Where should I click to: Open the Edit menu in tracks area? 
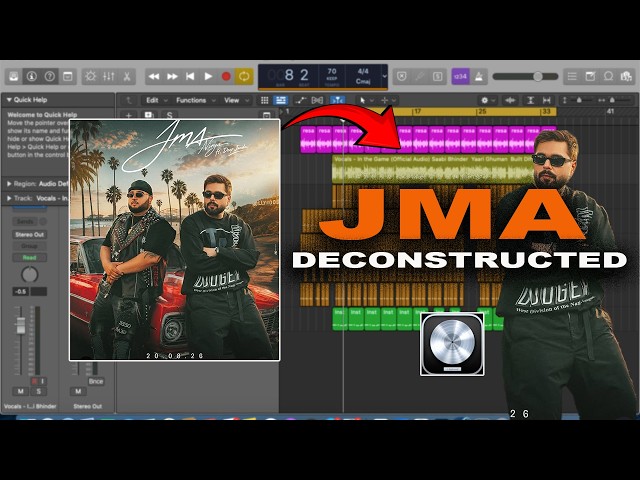pos(156,100)
